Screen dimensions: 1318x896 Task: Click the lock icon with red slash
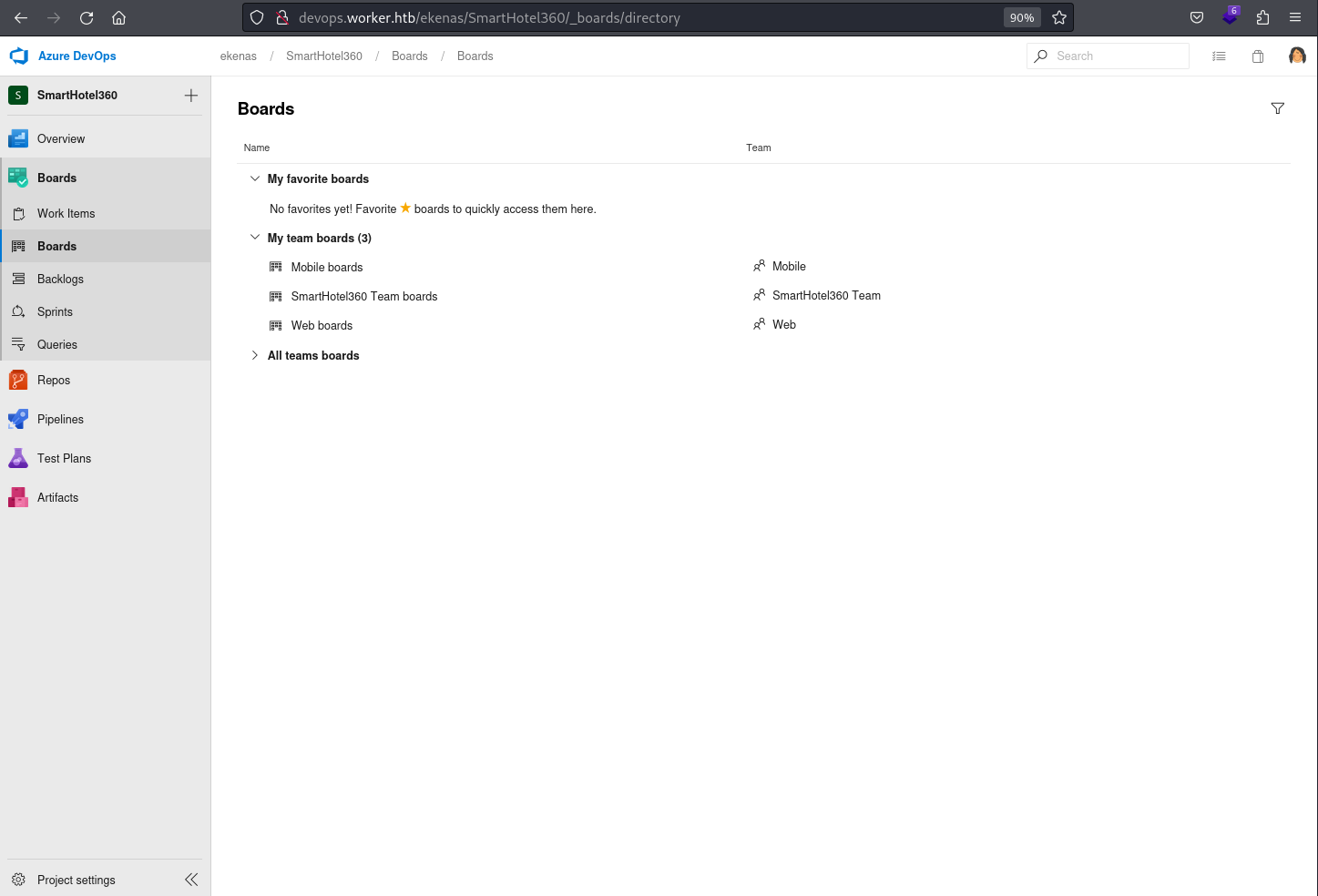[x=282, y=17]
